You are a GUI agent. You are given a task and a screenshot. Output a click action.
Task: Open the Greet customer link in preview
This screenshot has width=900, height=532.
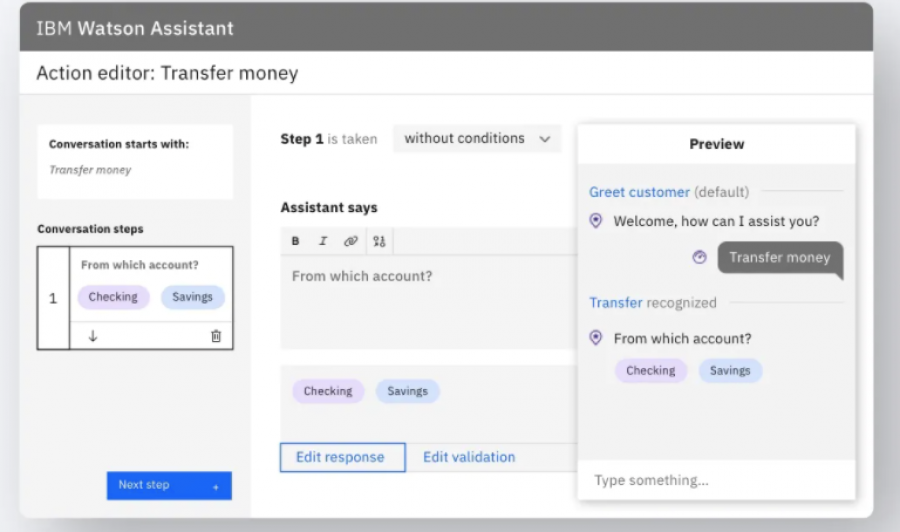tap(639, 192)
